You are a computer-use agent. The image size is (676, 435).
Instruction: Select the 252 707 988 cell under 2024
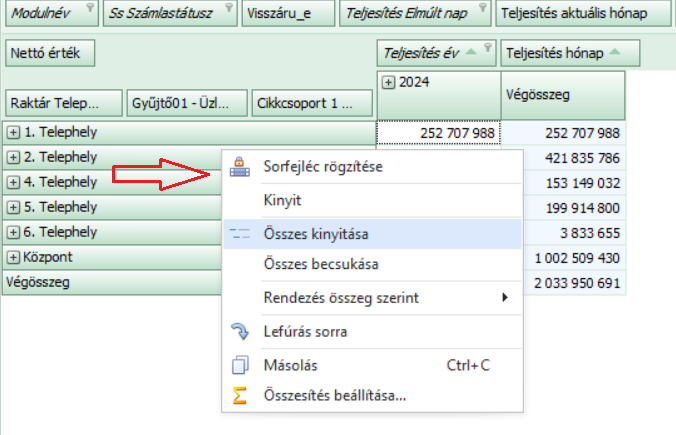(438, 133)
